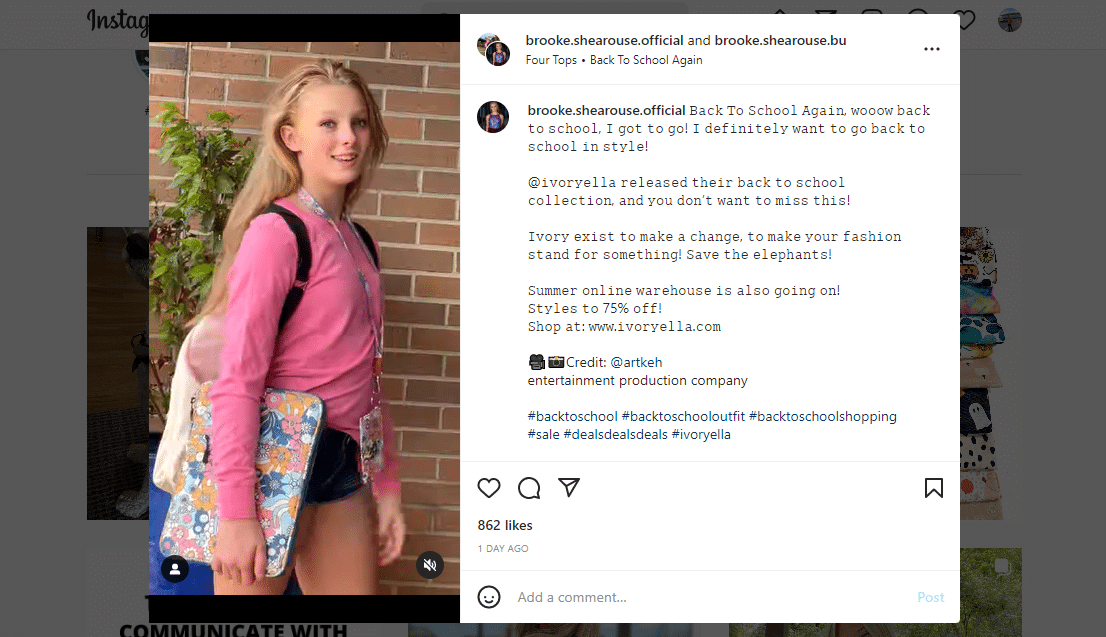
Task: Open Four Tops Back To School Again audio
Action: pos(614,60)
